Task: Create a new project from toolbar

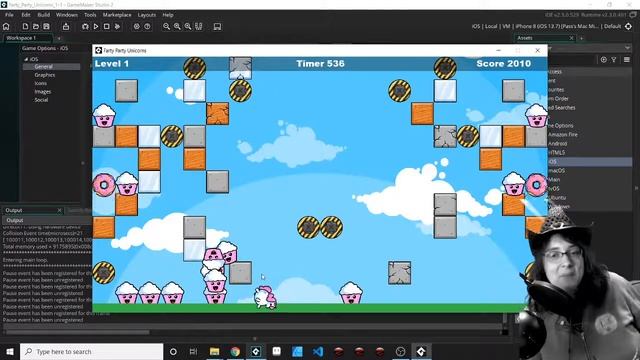Action: (x=25, y=27)
